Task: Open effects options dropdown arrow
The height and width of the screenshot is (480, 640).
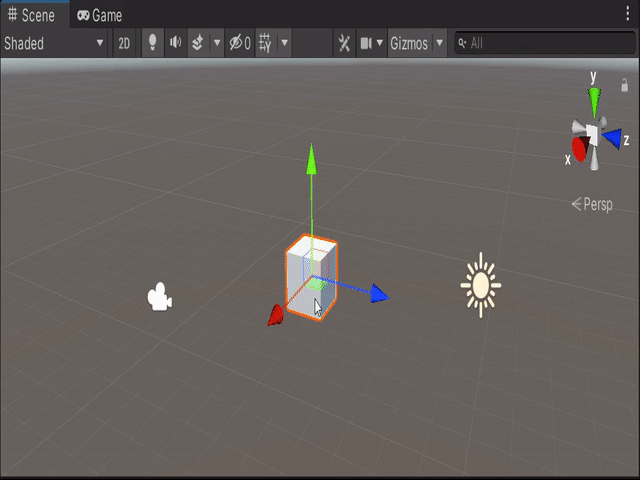Action: click(x=217, y=43)
